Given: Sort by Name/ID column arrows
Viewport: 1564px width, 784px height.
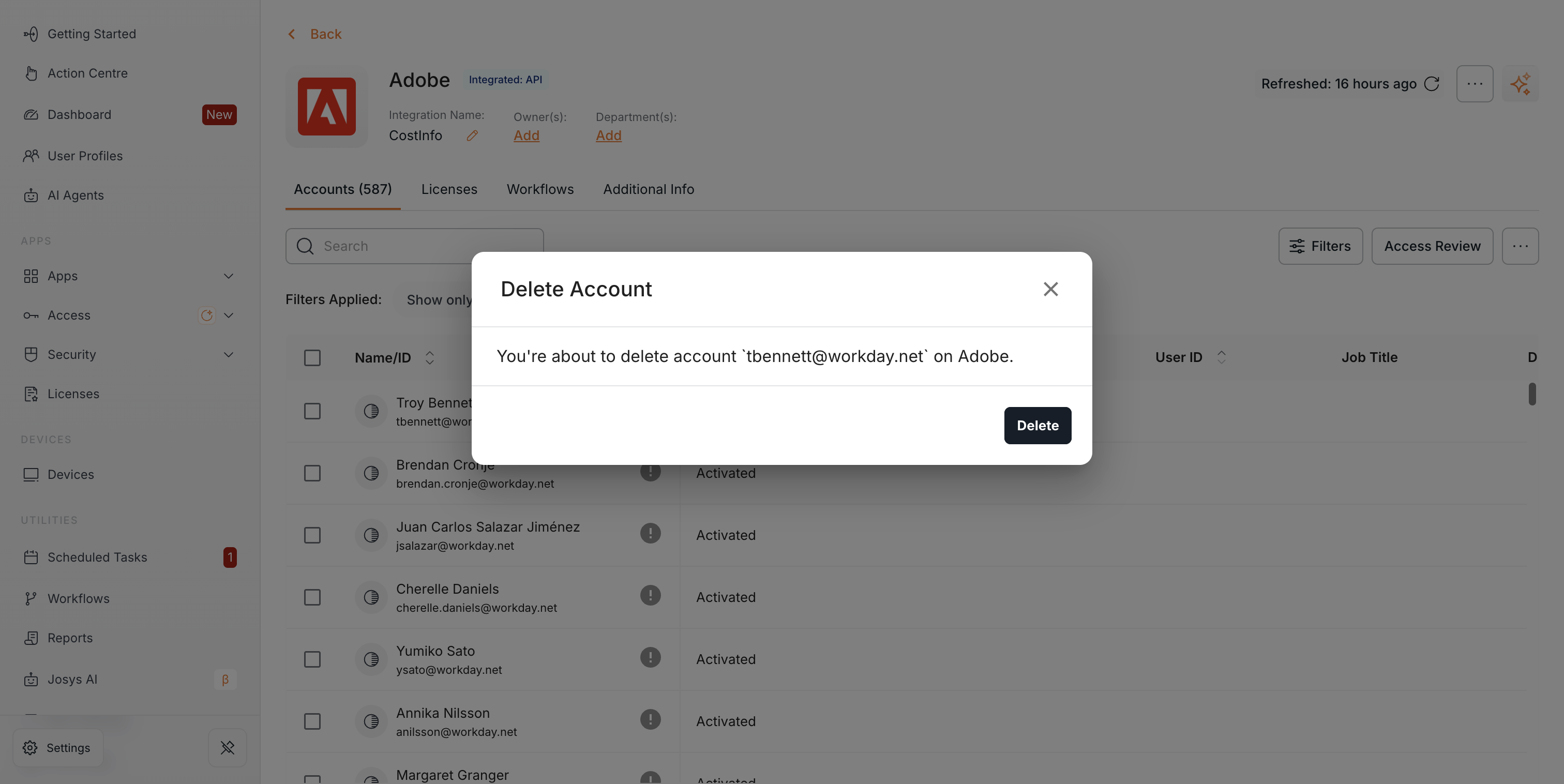Looking at the screenshot, I should [x=430, y=358].
